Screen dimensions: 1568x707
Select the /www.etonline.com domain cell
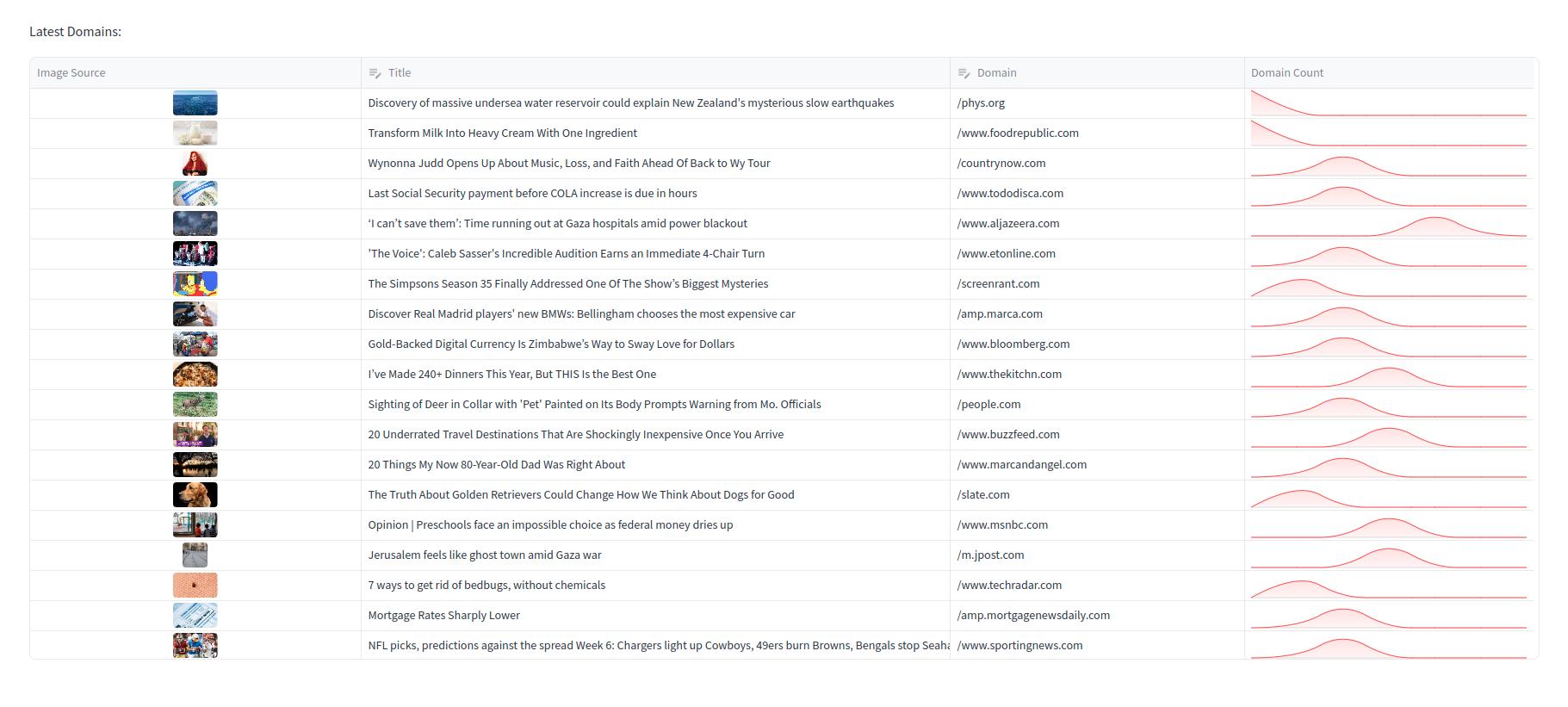[x=1097, y=254]
